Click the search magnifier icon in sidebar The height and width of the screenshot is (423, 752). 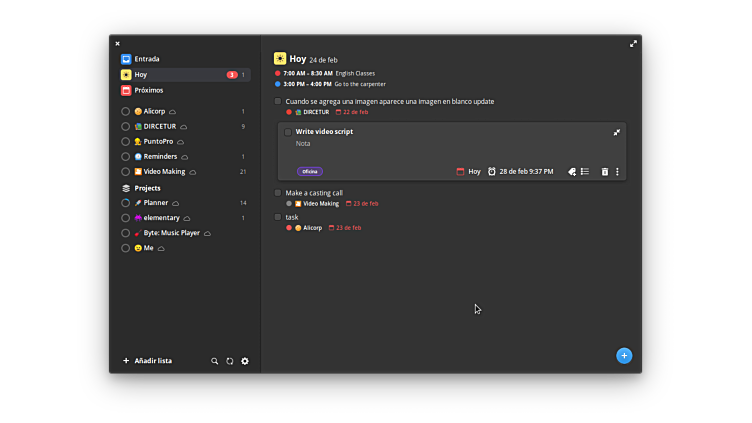[214, 361]
